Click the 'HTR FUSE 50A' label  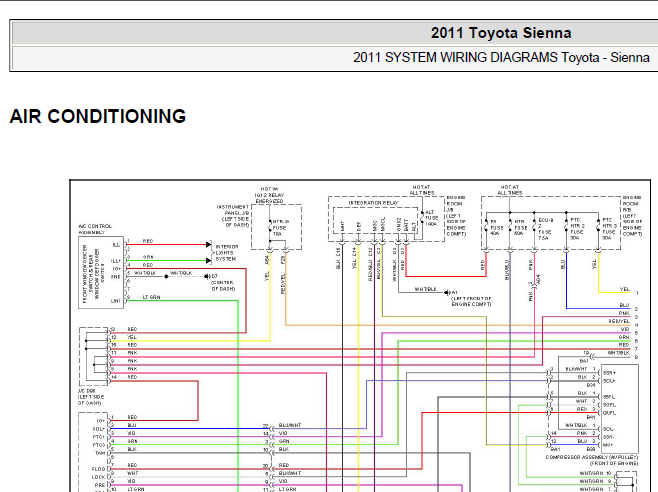click(520, 228)
